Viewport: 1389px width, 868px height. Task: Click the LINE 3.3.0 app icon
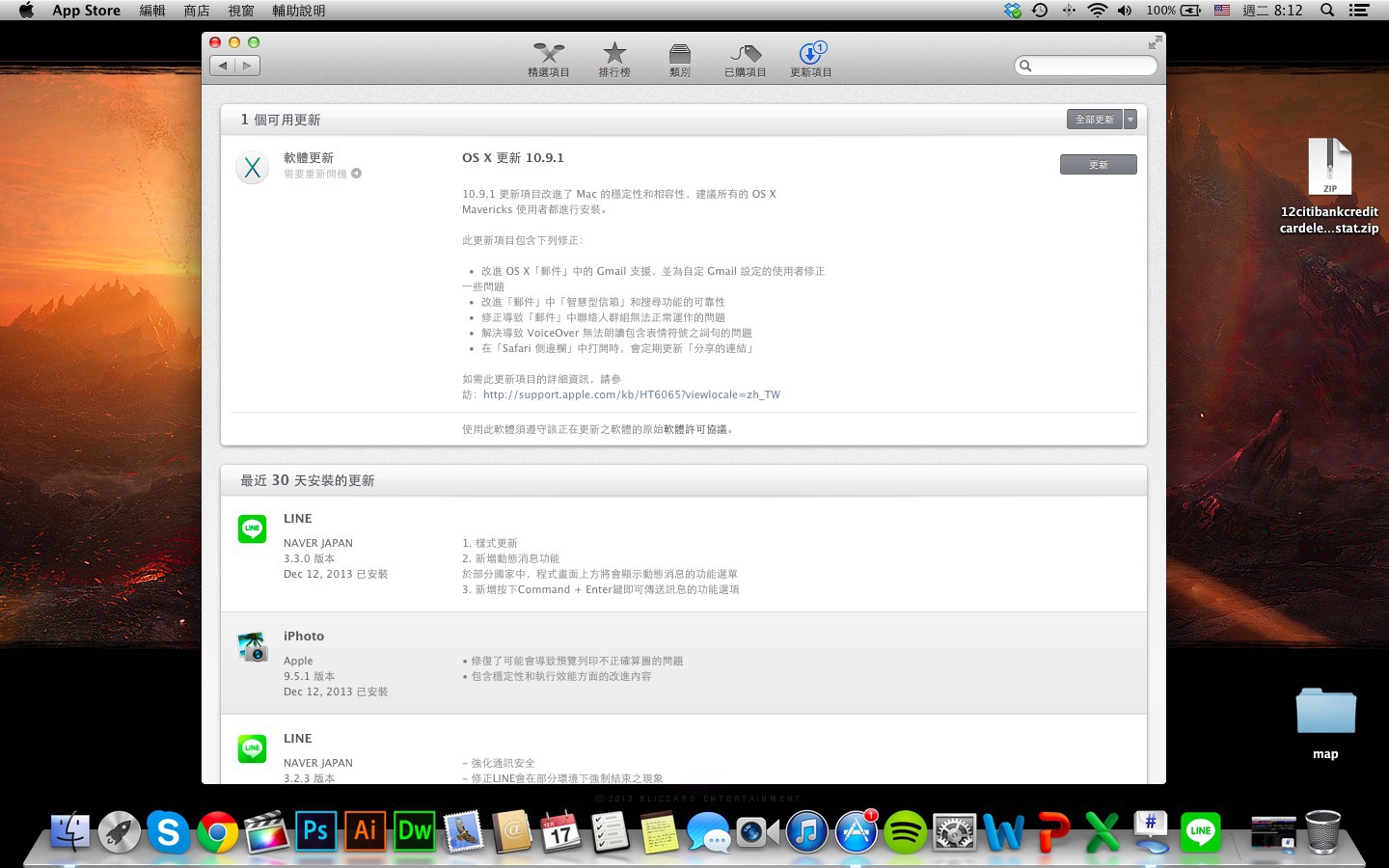253,529
